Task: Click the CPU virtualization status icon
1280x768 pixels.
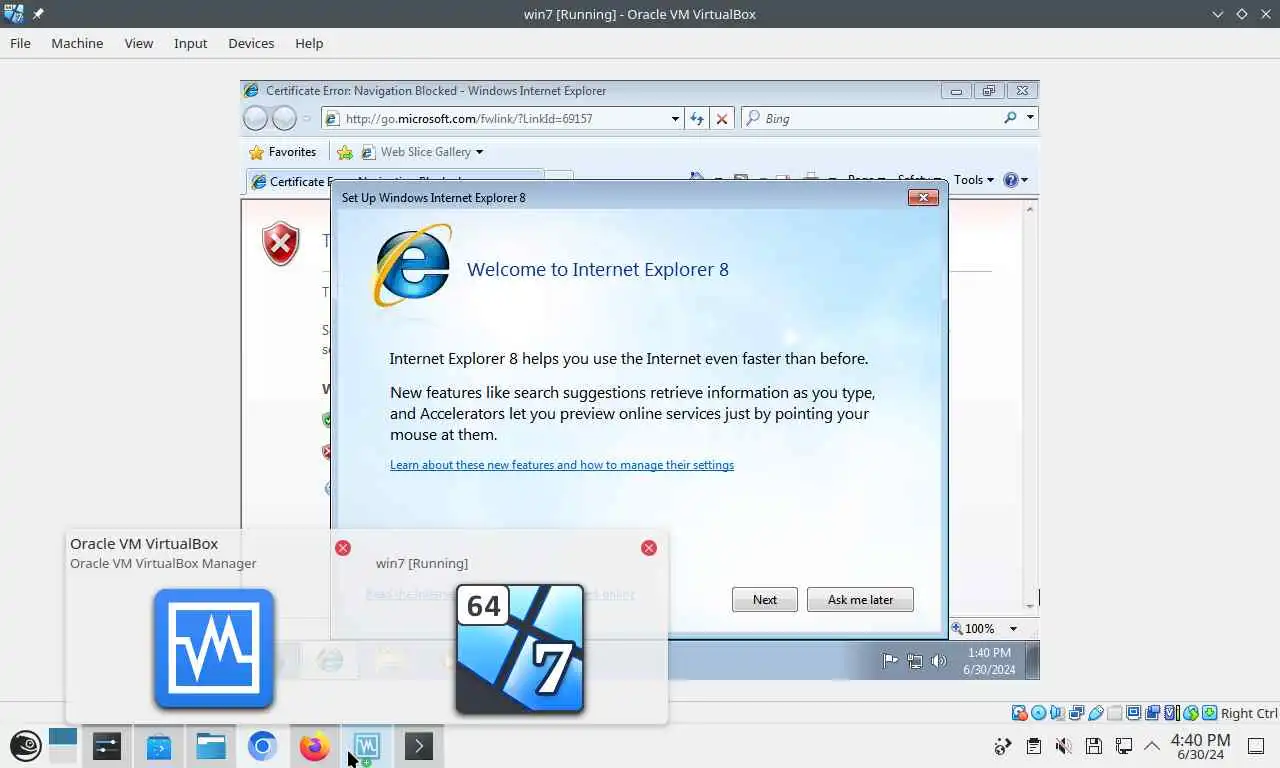Action: 1171,713
